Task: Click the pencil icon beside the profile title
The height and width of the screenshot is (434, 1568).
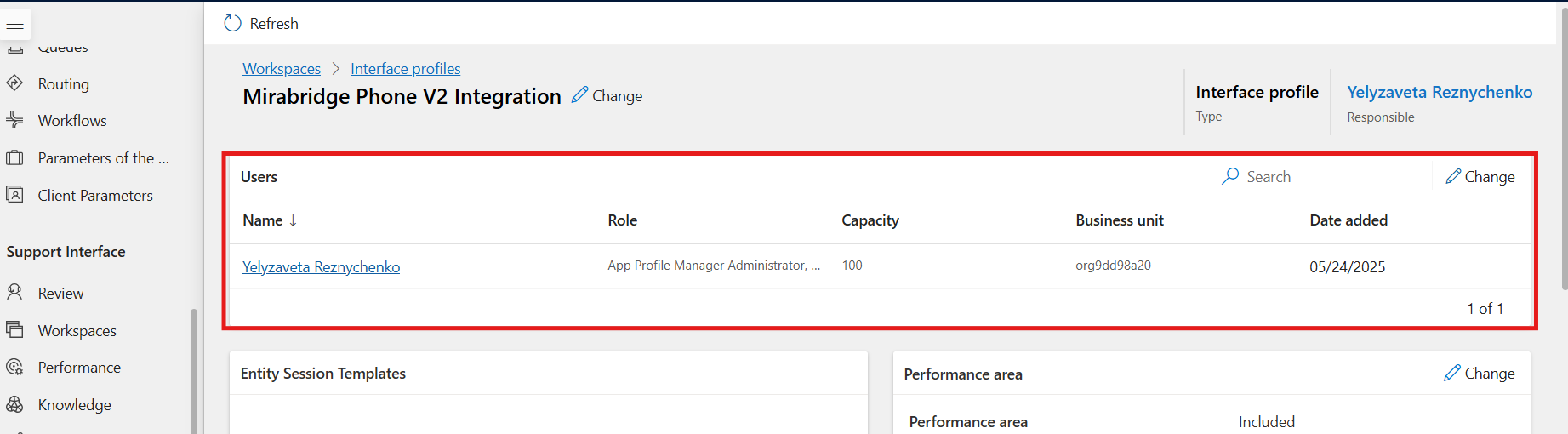Action: click(579, 94)
